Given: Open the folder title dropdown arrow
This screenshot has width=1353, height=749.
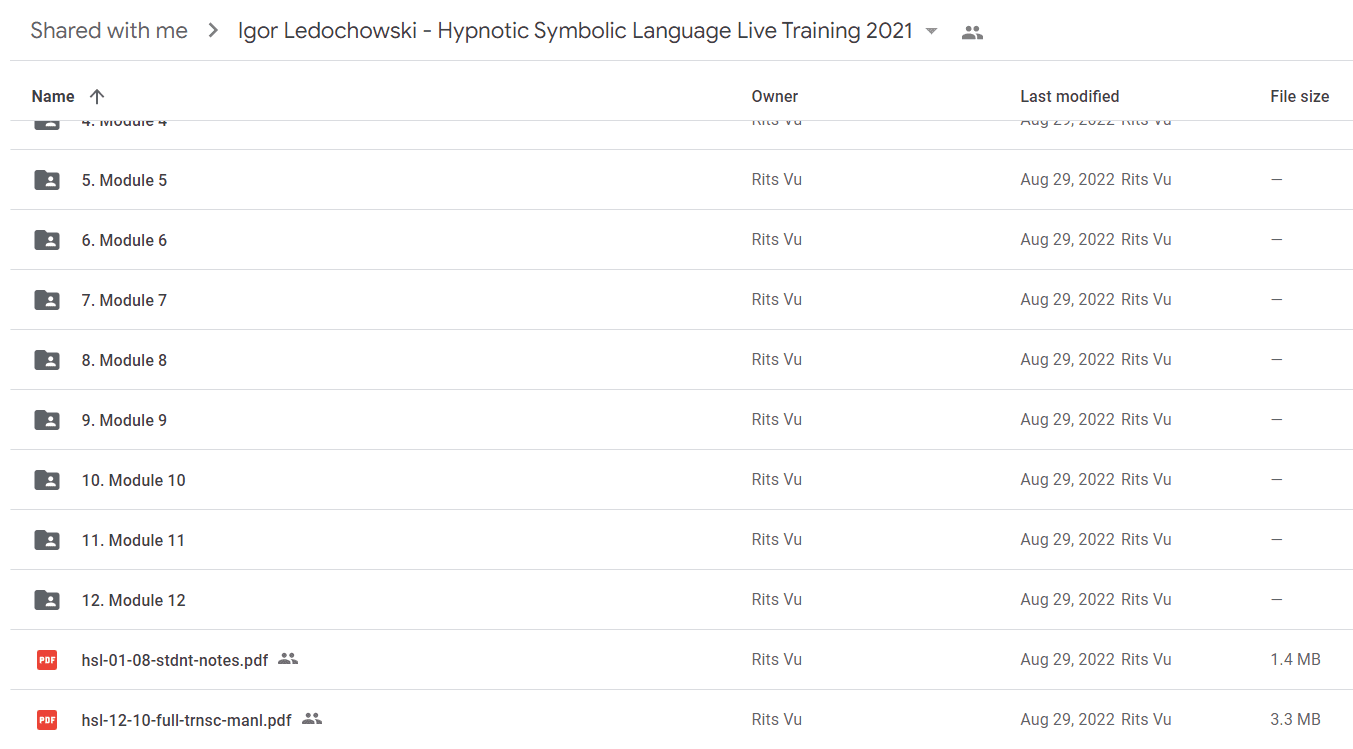Looking at the screenshot, I should [932, 31].
